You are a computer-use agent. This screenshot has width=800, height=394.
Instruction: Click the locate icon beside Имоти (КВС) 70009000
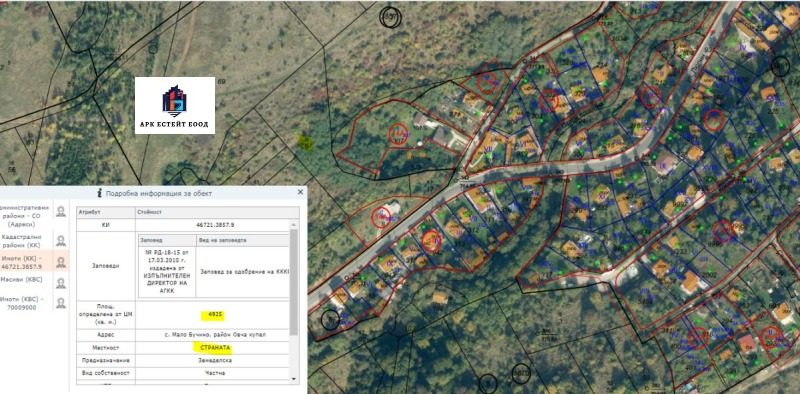tap(61, 303)
